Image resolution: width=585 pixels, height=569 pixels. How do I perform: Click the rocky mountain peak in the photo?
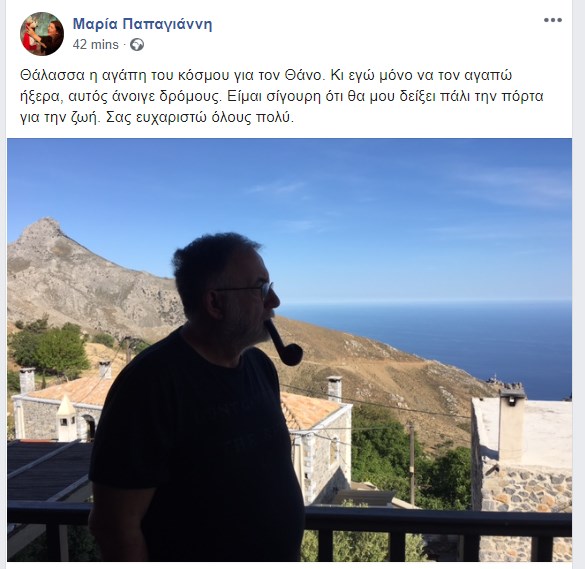[43, 229]
